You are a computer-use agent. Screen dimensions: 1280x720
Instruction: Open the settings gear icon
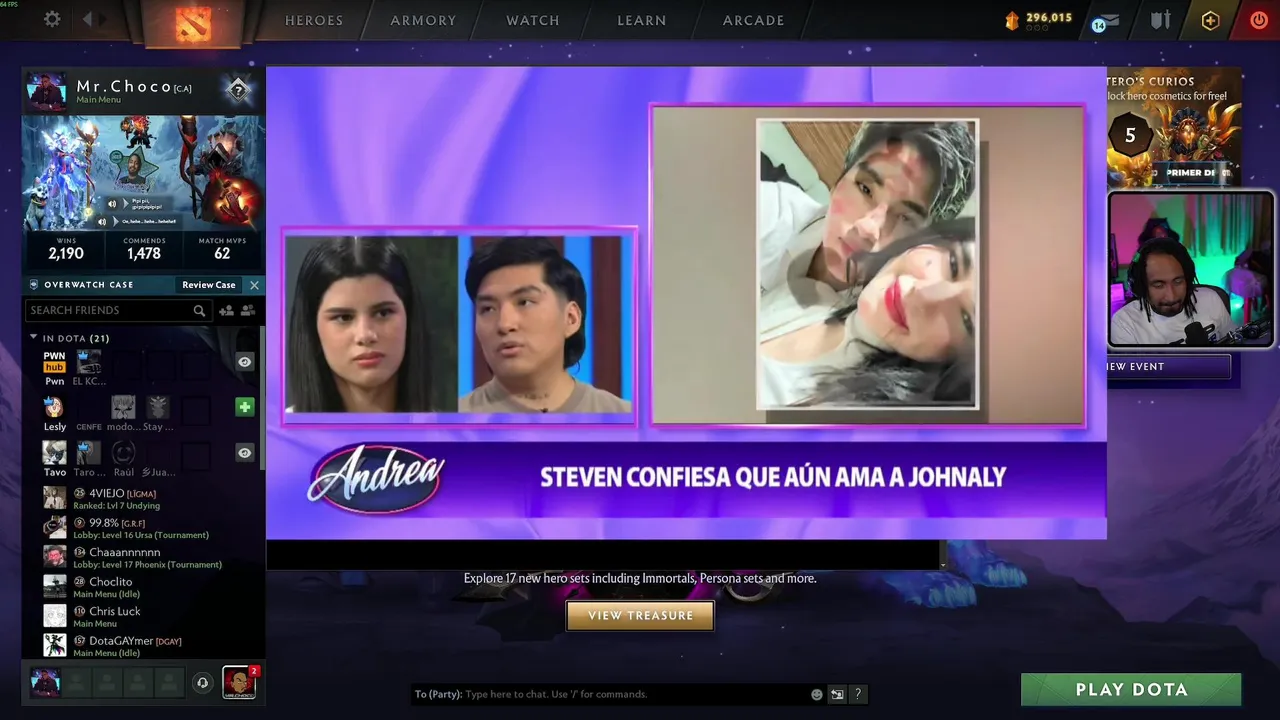pyautogui.click(x=52, y=19)
